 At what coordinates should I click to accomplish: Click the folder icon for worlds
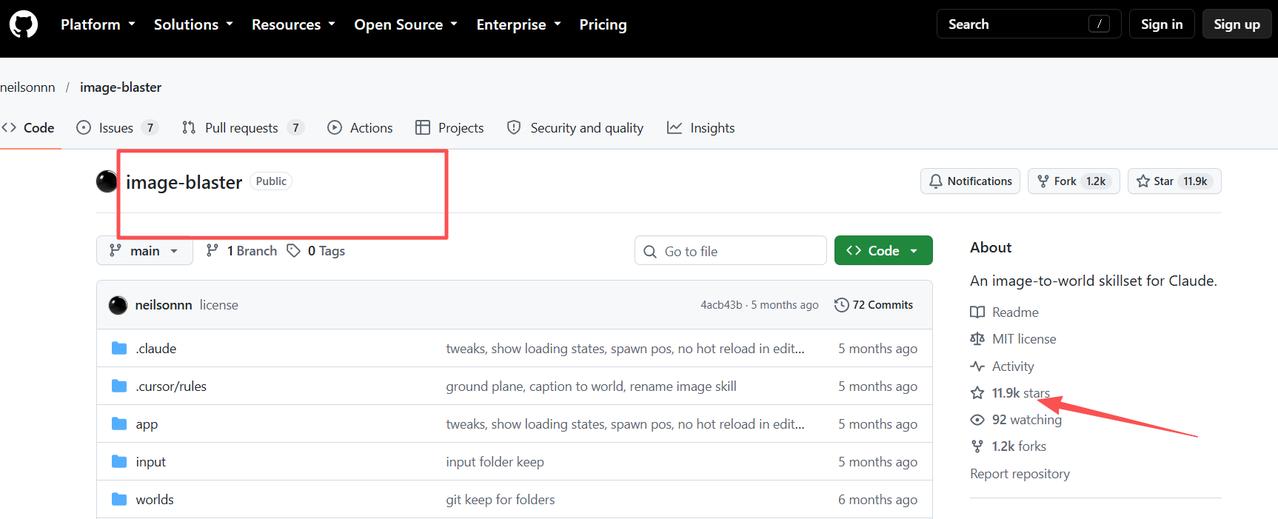pos(119,499)
